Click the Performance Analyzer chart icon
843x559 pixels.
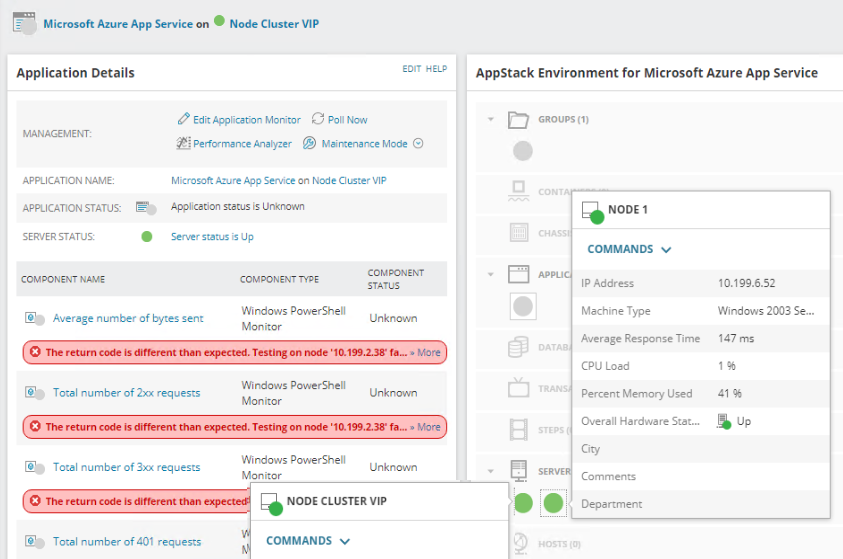pos(183,143)
